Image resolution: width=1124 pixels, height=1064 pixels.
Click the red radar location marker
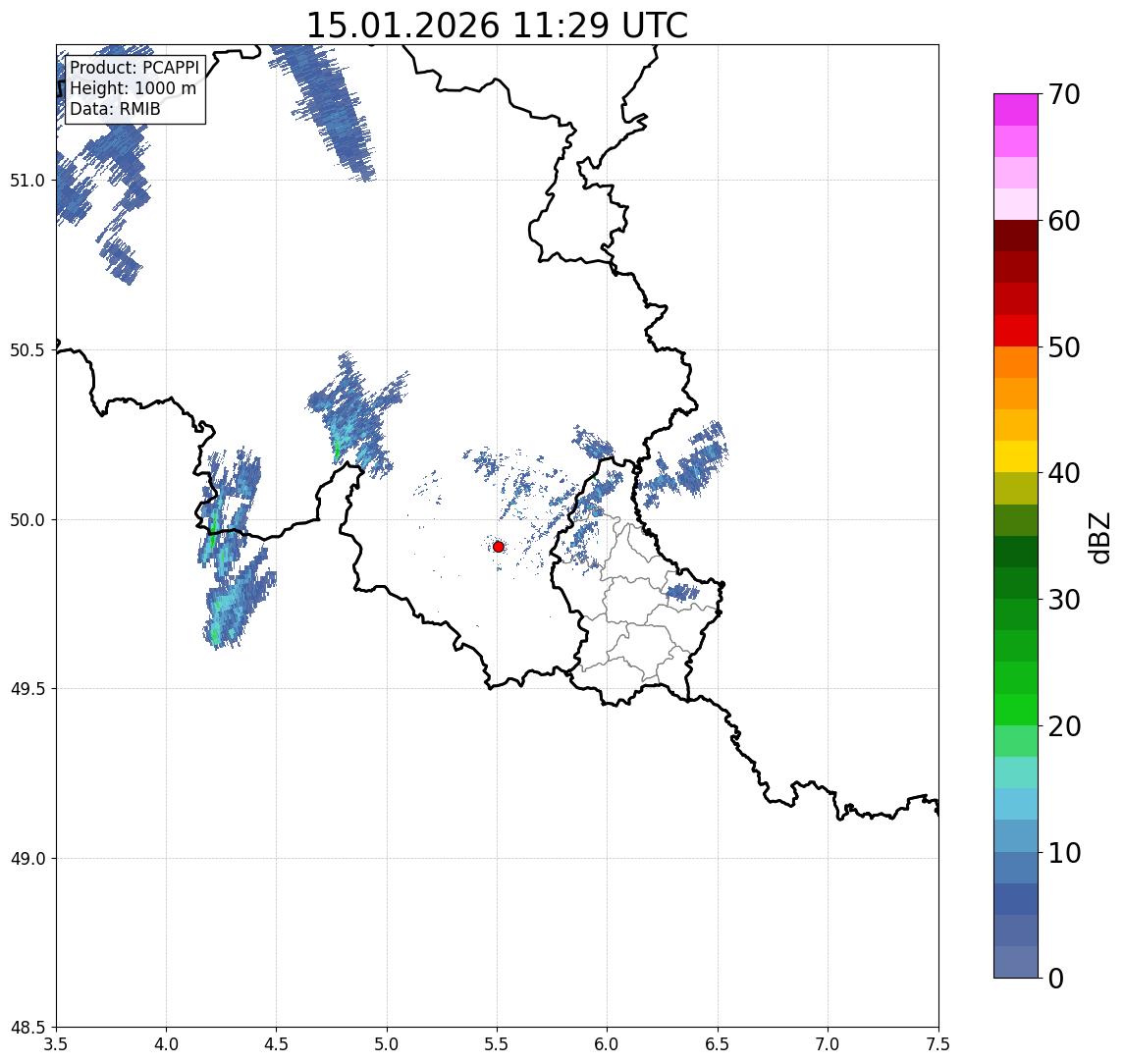tap(499, 547)
